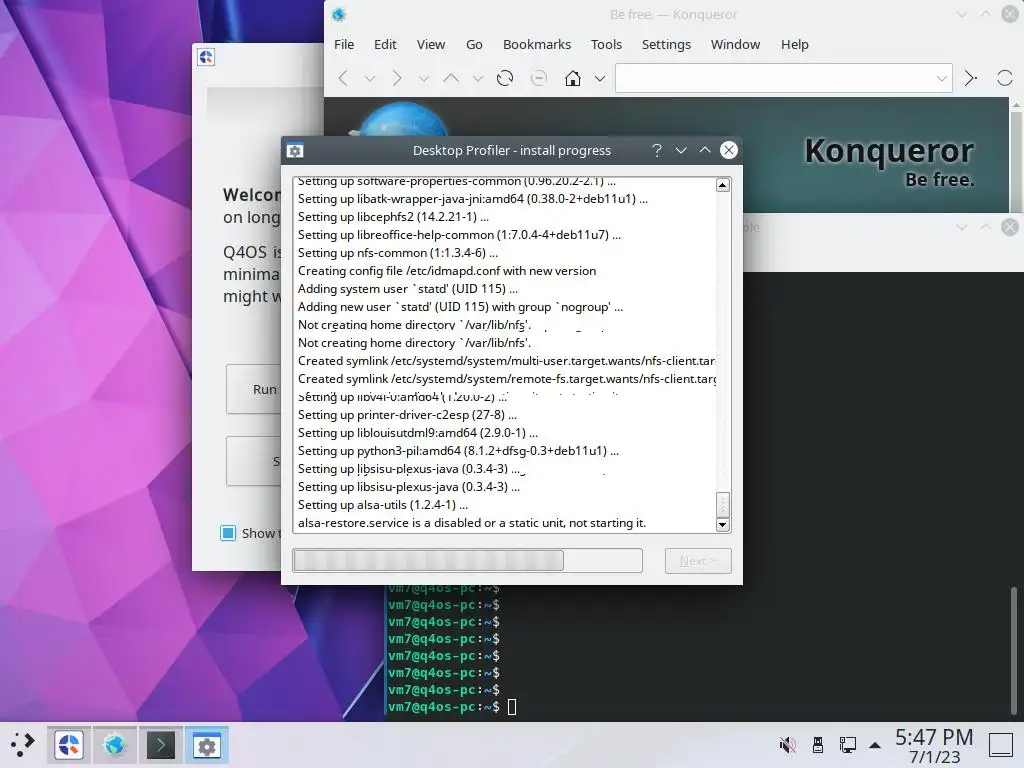Go forward in Konqueror toolbar
The width and height of the screenshot is (1024, 768).
coord(396,78)
